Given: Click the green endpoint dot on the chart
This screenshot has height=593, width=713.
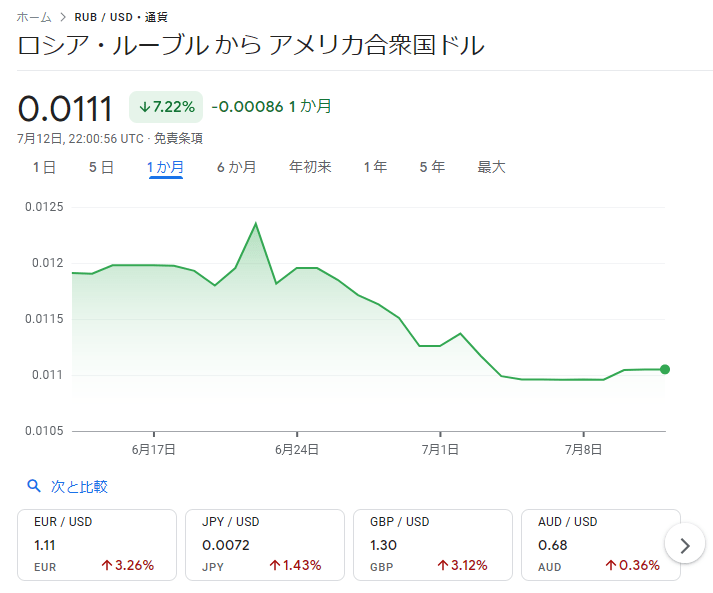Looking at the screenshot, I should [x=665, y=369].
